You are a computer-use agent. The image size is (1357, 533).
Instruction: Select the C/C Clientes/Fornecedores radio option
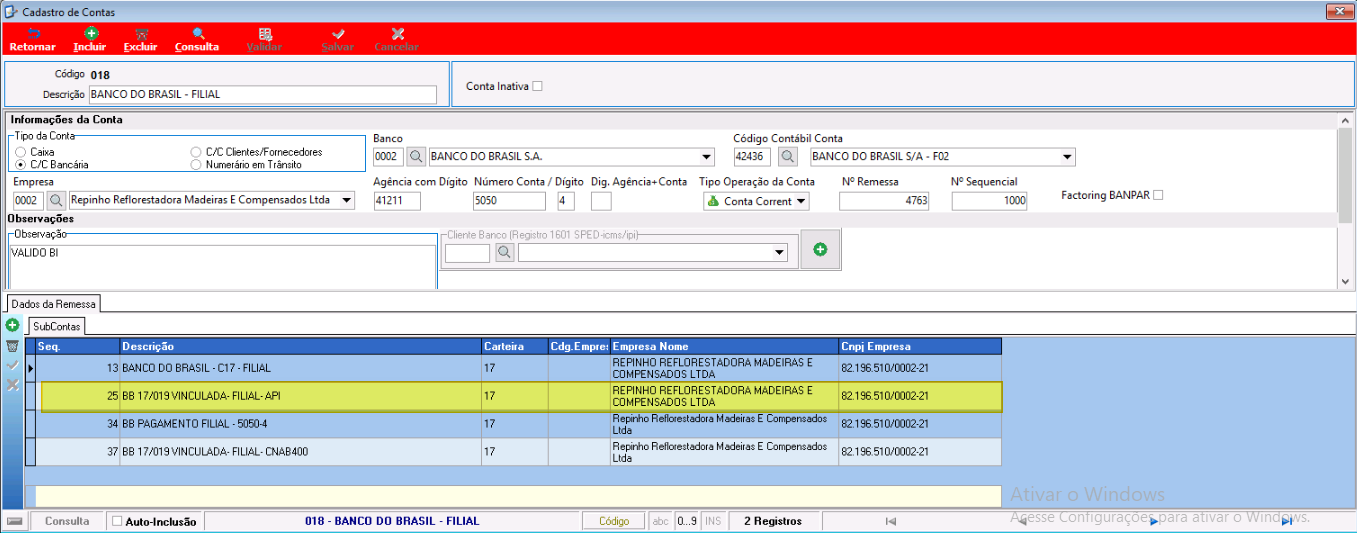196,152
